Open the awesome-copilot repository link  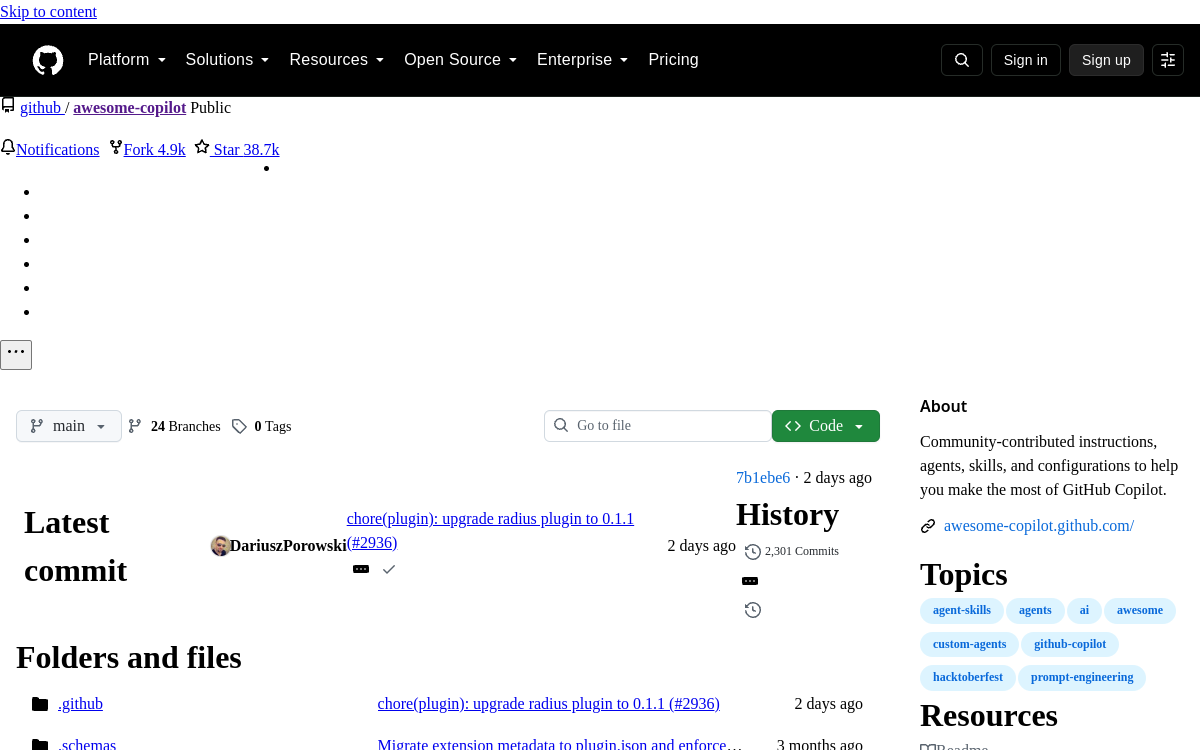pyautogui.click(x=130, y=107)
